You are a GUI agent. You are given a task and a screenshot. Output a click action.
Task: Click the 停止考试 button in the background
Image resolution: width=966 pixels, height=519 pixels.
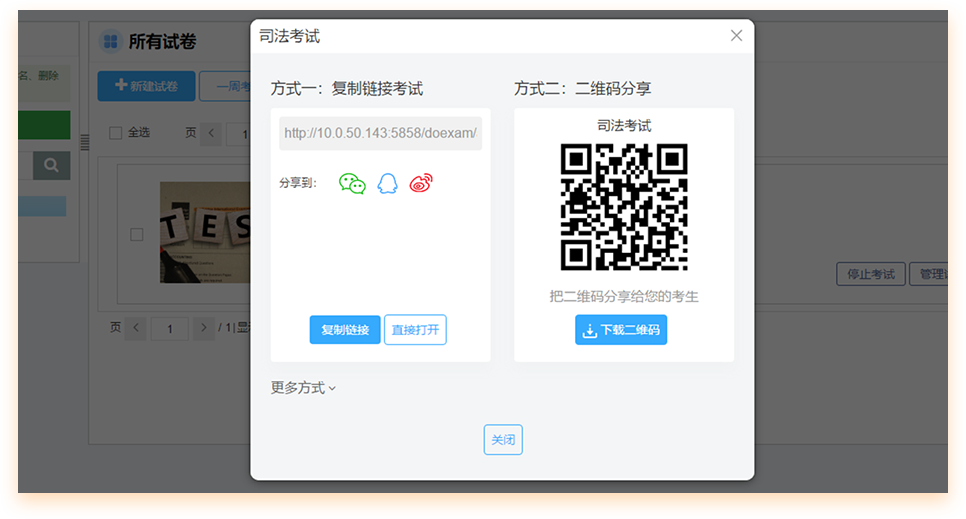click(x=871, y=274)
